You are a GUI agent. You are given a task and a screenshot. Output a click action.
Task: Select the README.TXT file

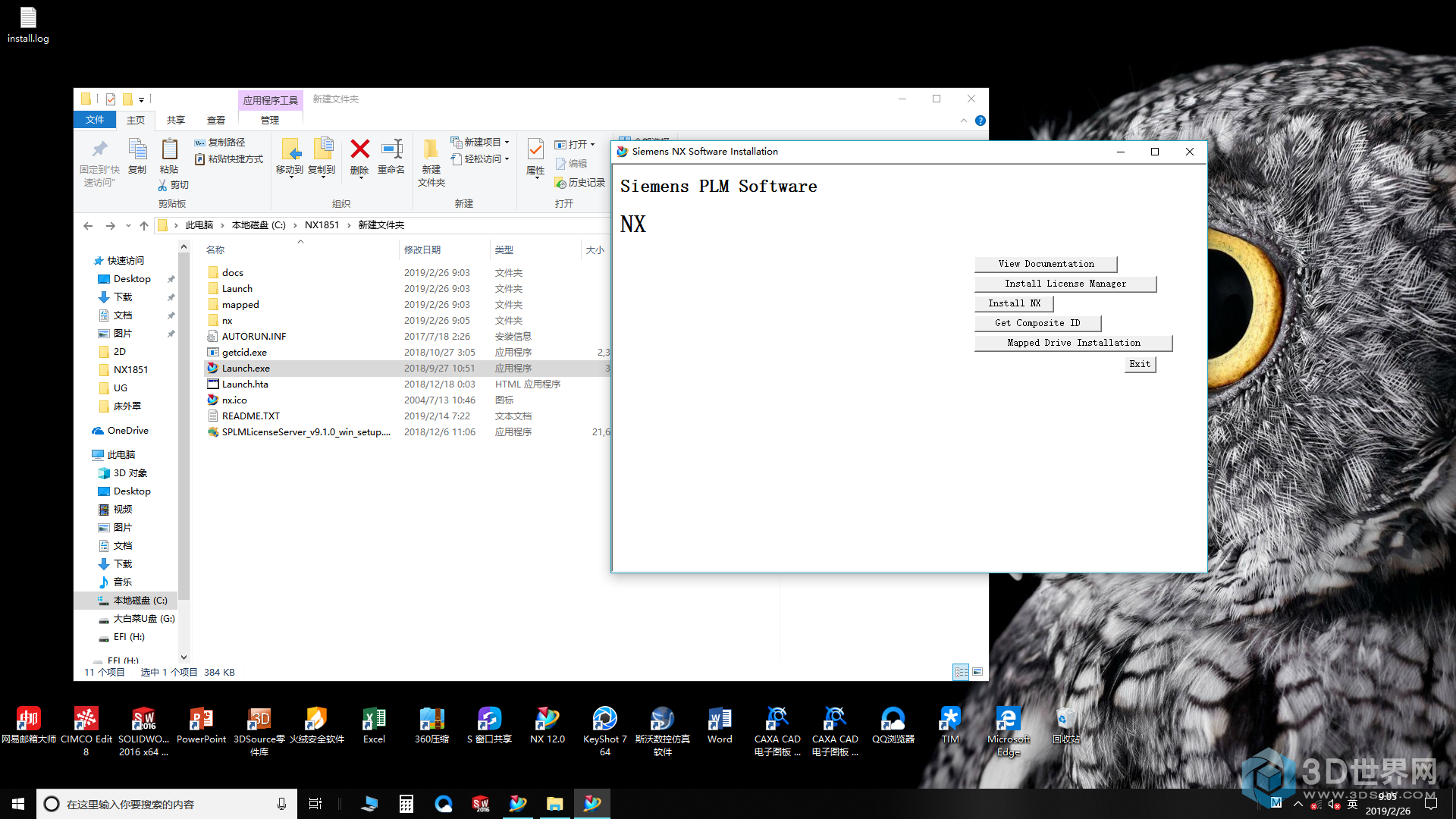coord(251,416)
